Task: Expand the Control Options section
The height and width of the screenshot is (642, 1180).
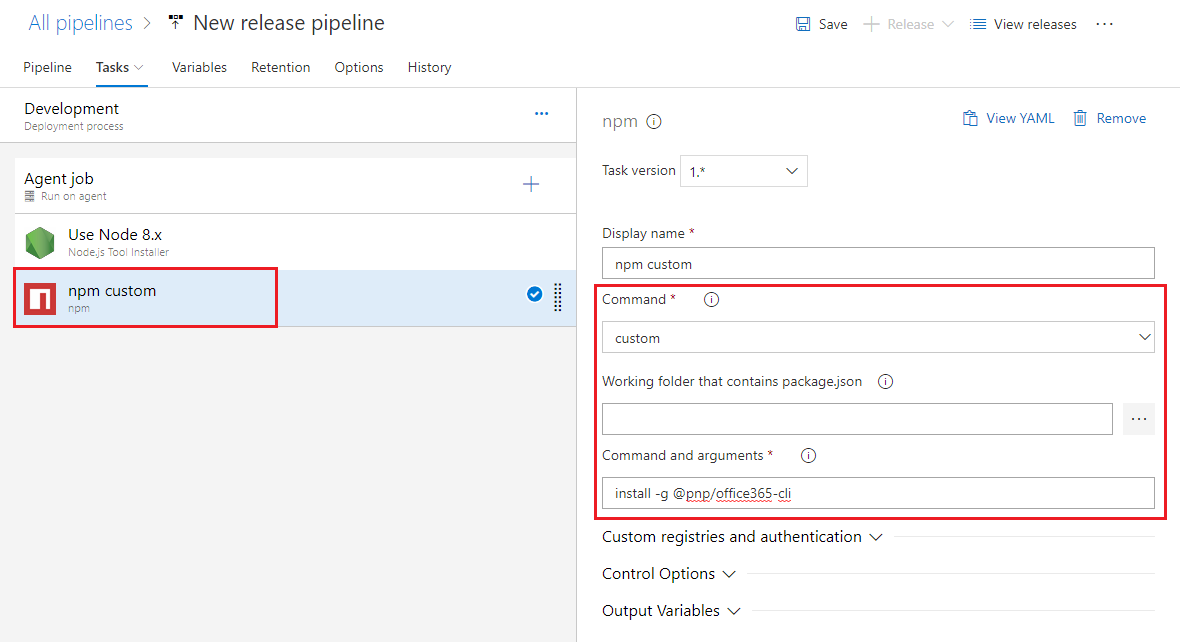Action: tap(668, 574)
